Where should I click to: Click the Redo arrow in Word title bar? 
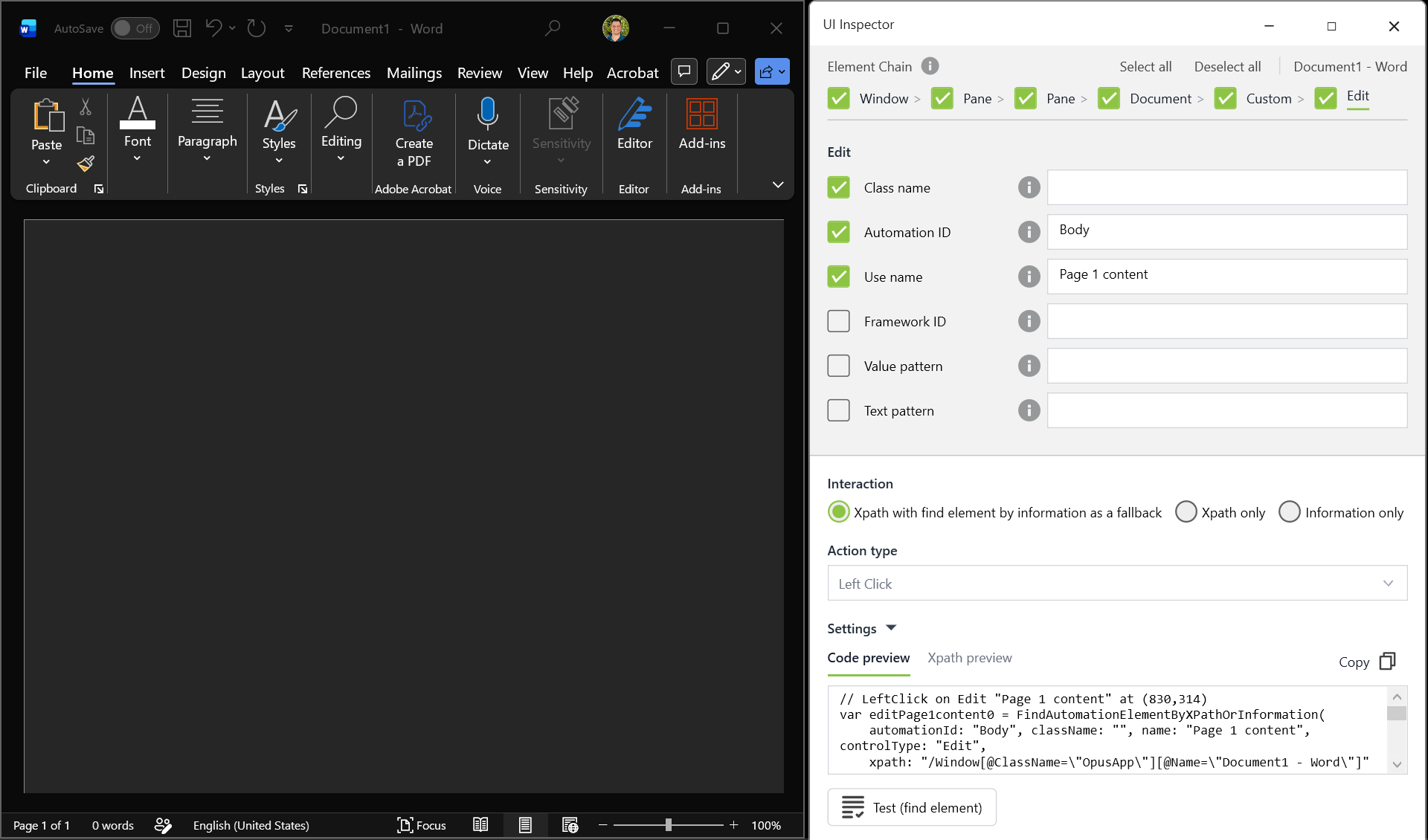pyautogui.click(x=257, y=28)
